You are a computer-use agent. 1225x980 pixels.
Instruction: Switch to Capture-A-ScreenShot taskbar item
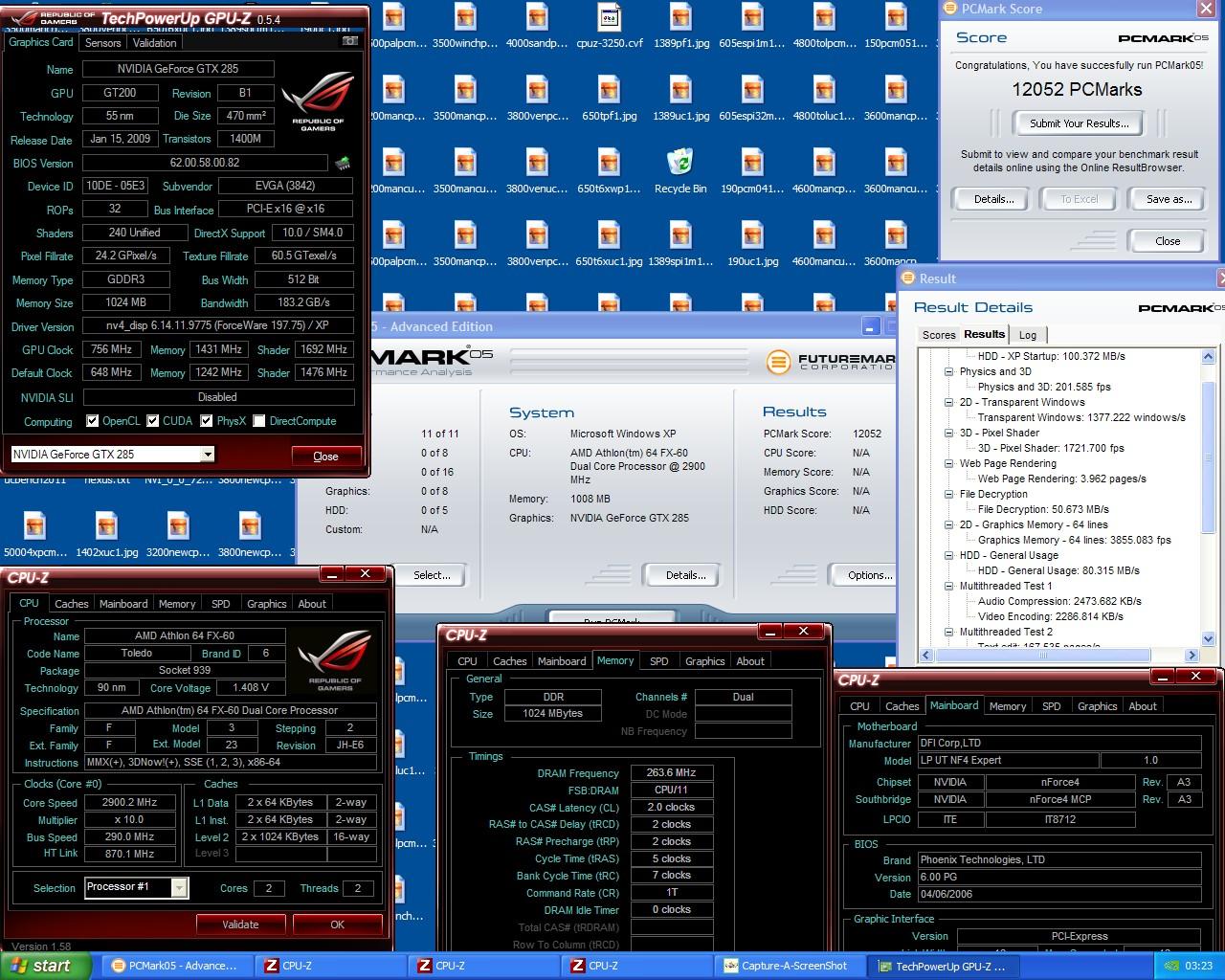coord(791,966)
